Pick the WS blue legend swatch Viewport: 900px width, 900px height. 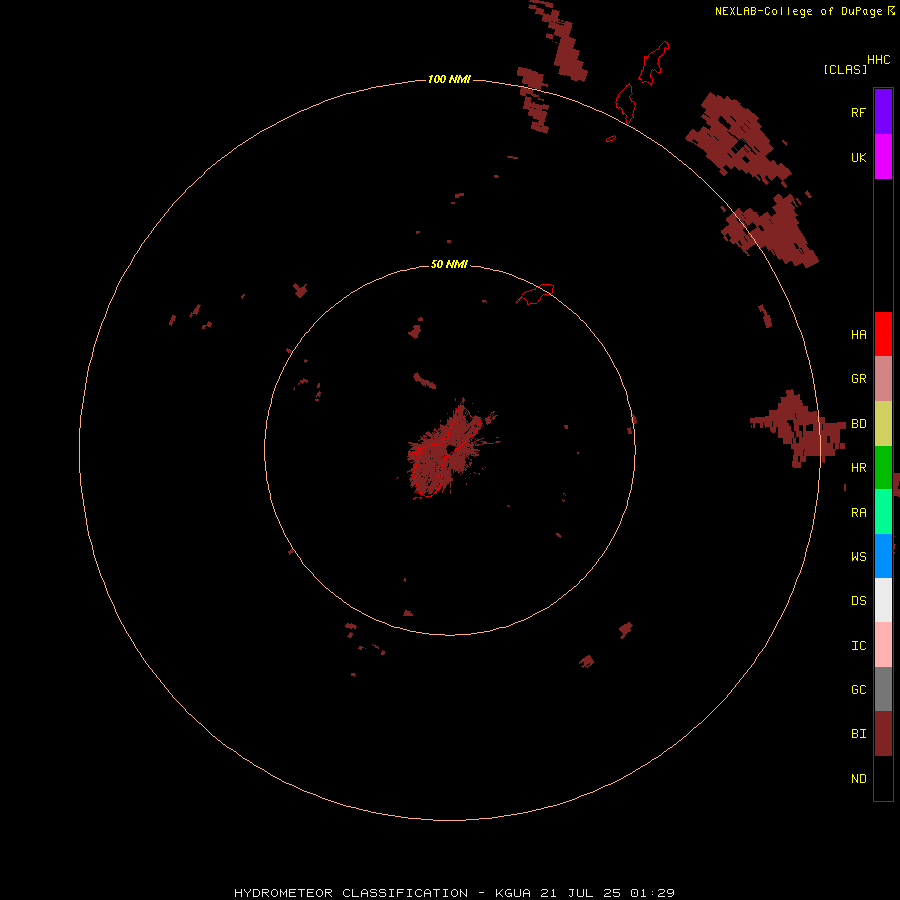tap(883, 556)
